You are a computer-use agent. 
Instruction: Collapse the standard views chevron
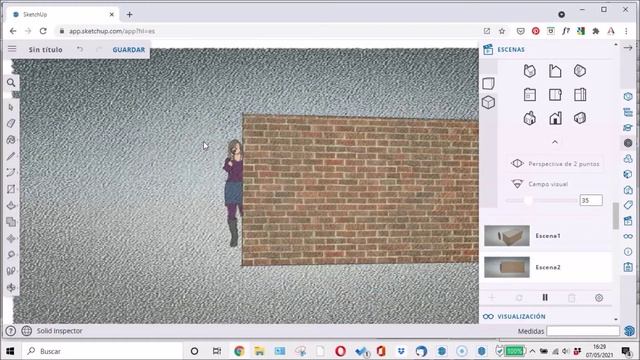pyautogui.click(x=555, y=142)
